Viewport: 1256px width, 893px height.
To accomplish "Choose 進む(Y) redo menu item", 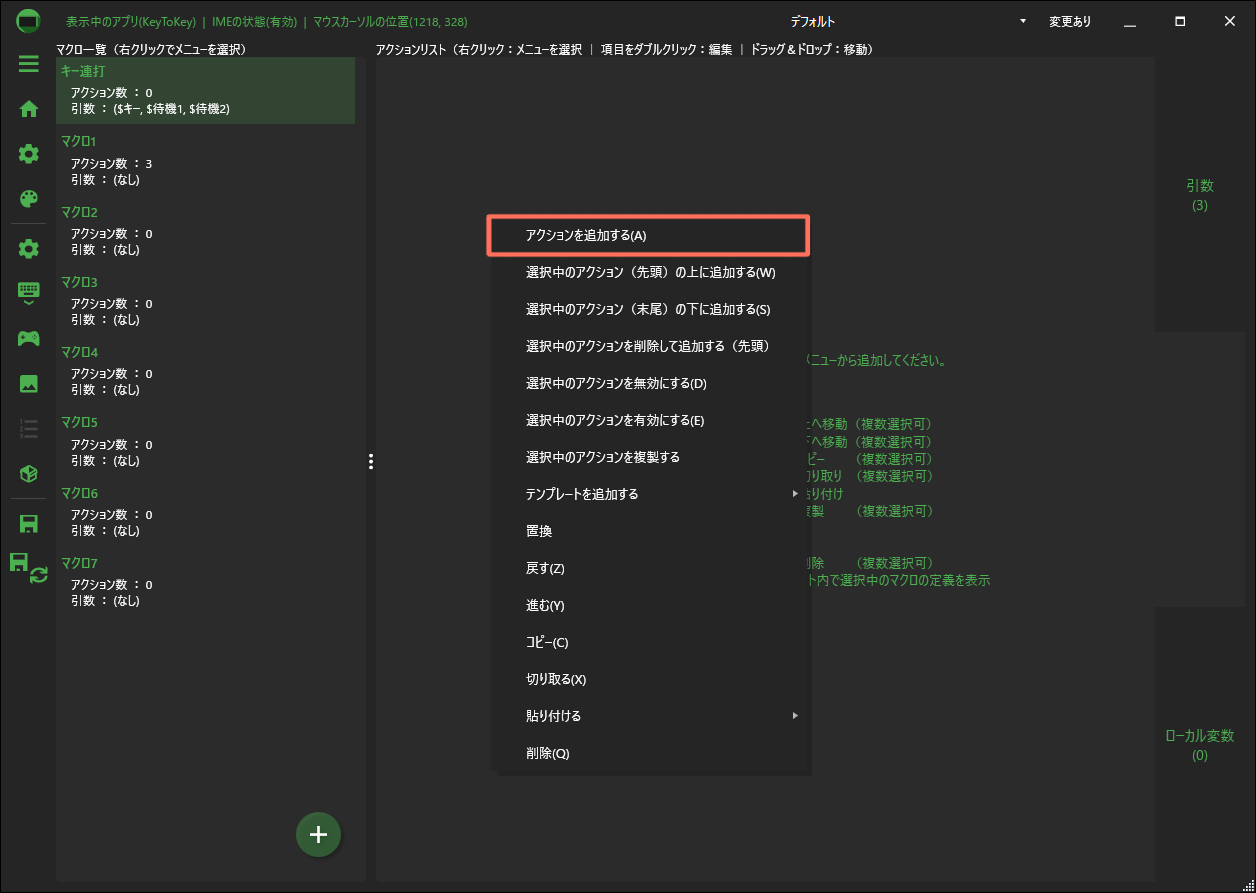I will click(x=651, y=605).
